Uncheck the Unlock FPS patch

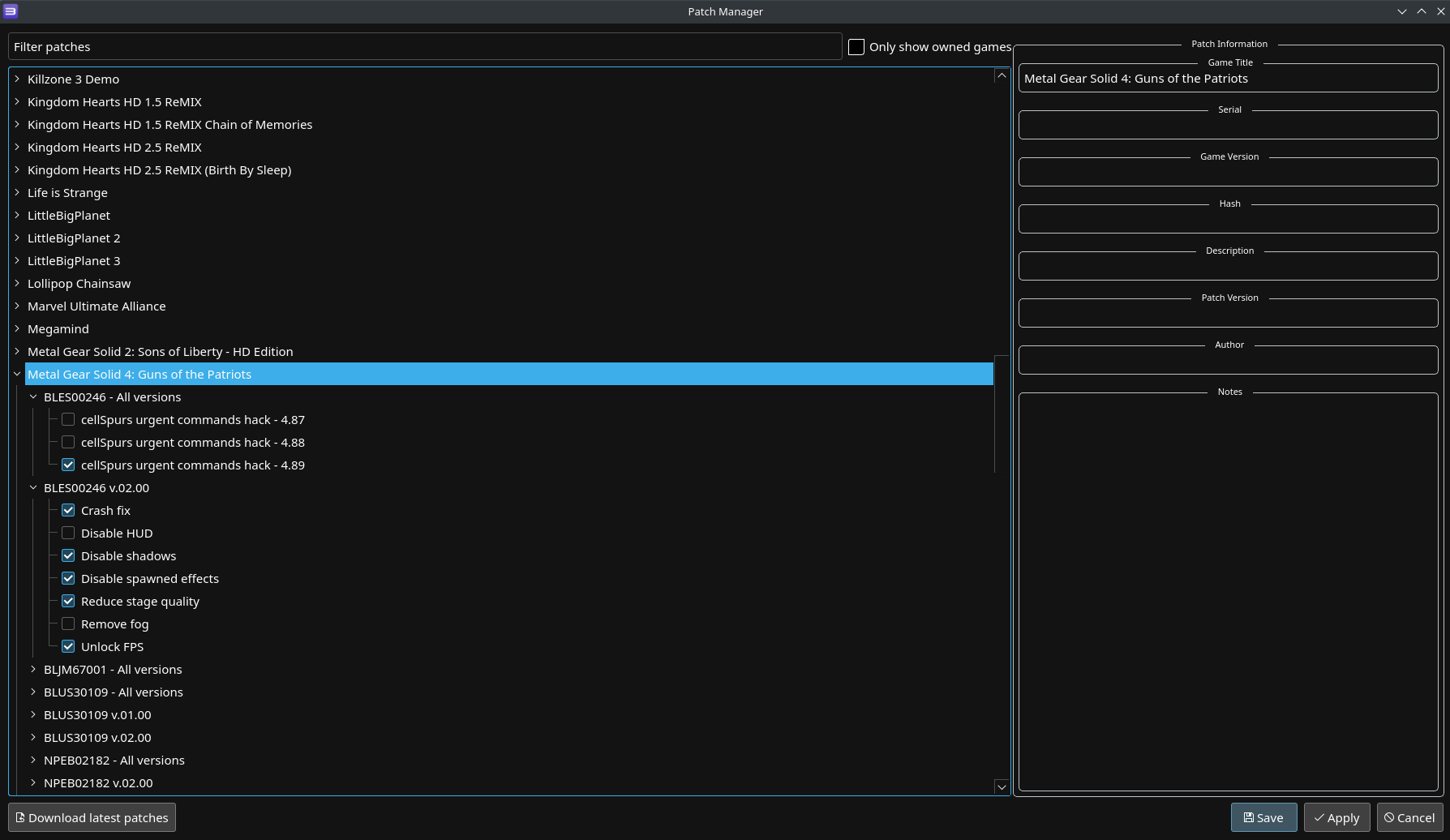(68, 647)
